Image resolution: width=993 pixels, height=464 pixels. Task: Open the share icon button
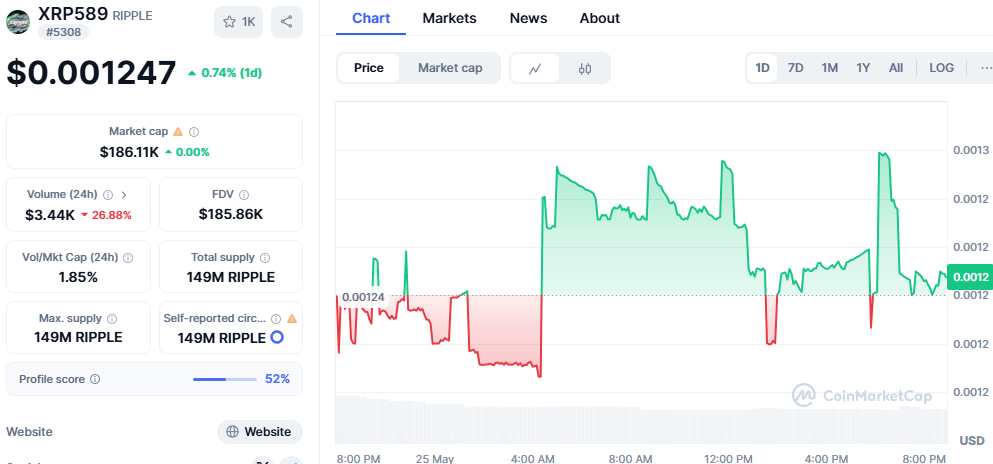[287, 22]
